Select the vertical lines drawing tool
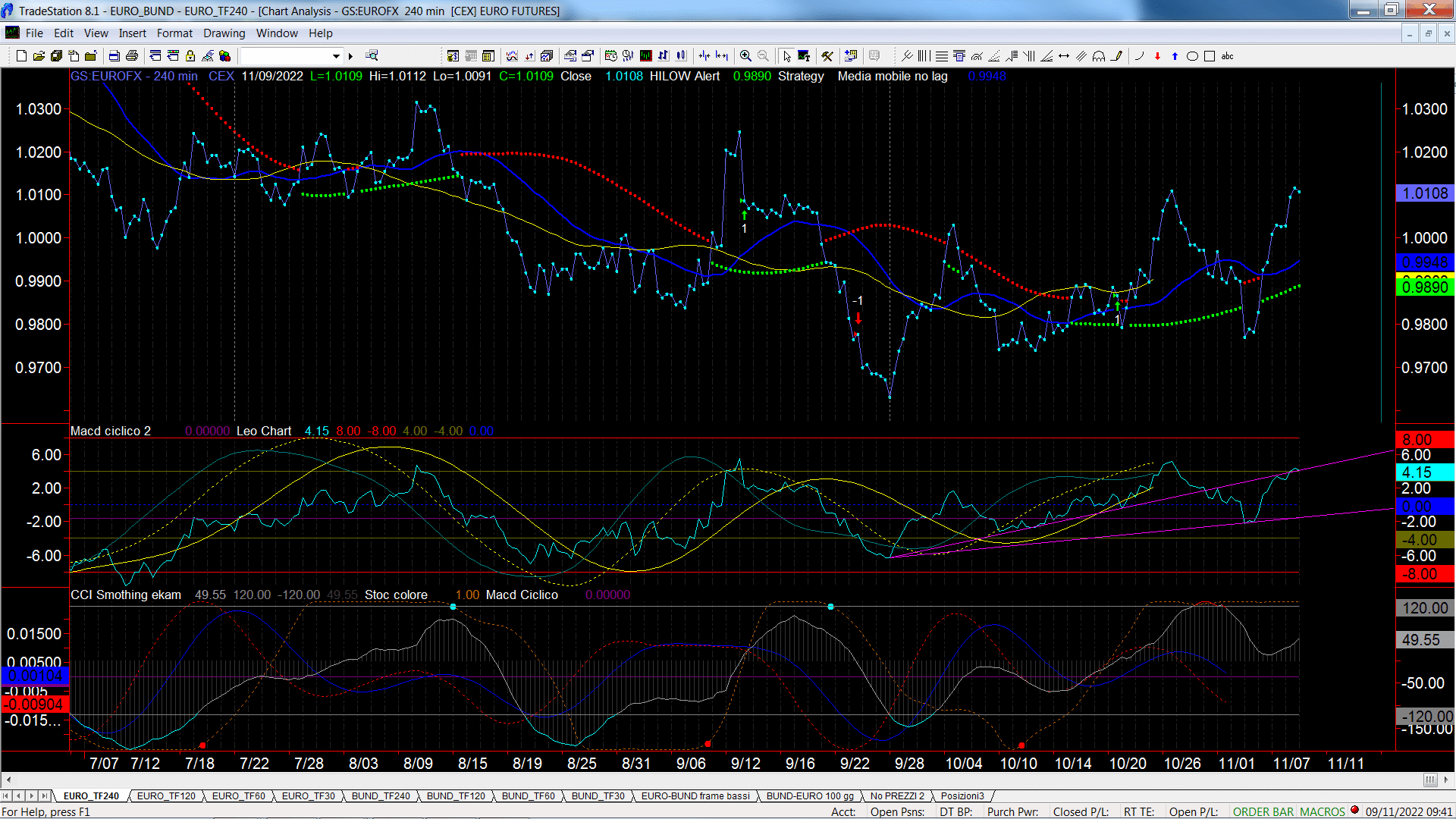Screen dimensions: 1456x819 [924, 55]
